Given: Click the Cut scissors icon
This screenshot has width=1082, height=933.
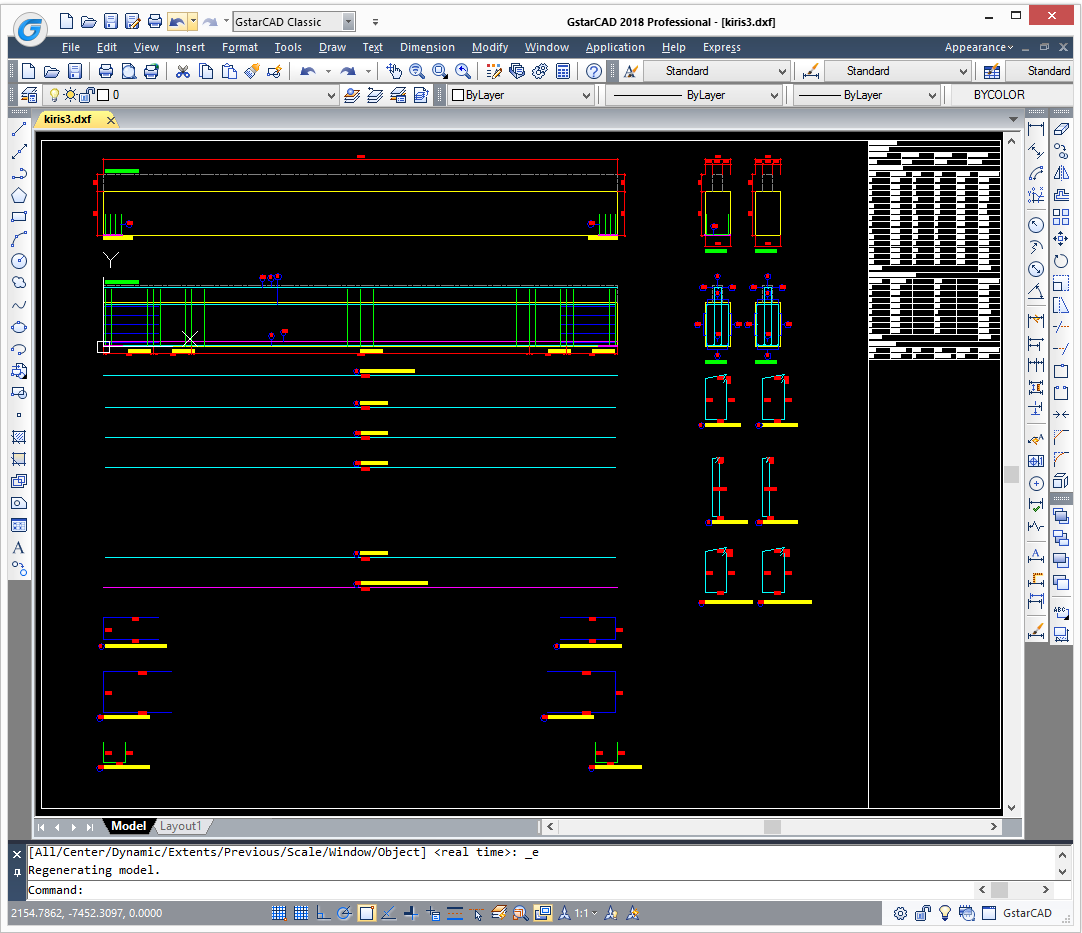Looking at the screenshot, I should [182, 71].
